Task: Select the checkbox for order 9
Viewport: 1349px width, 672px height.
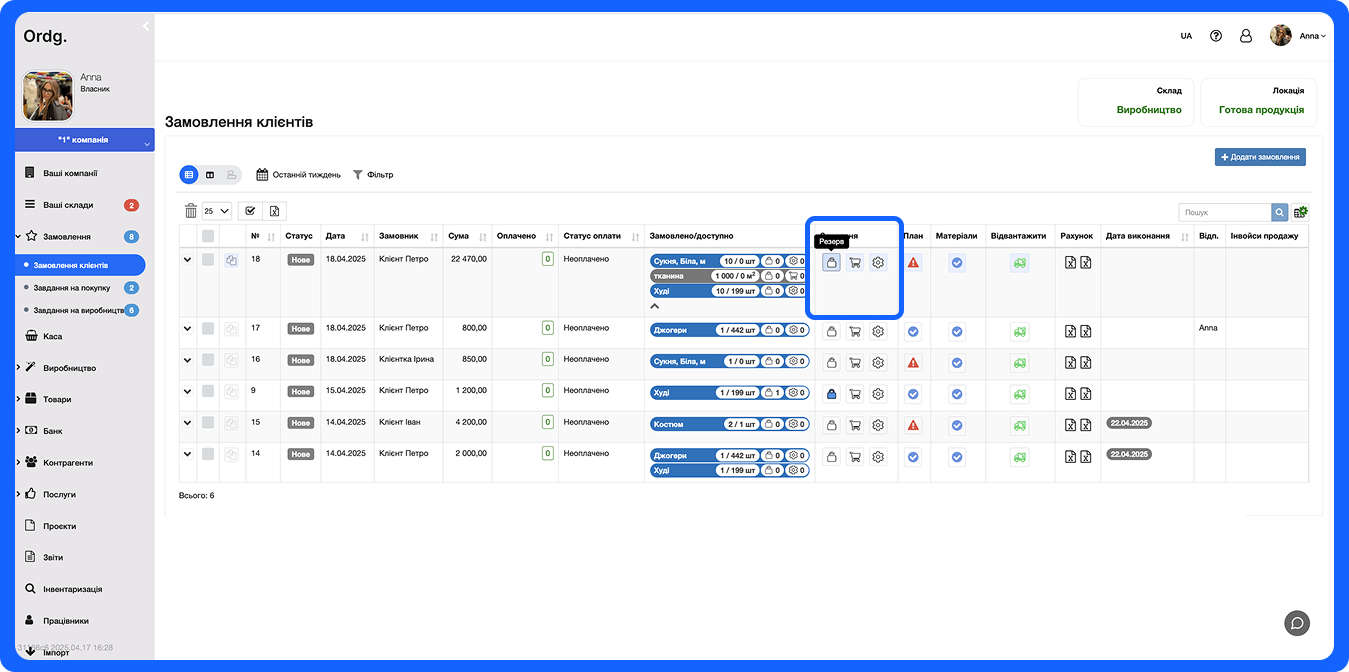Action: (208, 391)
